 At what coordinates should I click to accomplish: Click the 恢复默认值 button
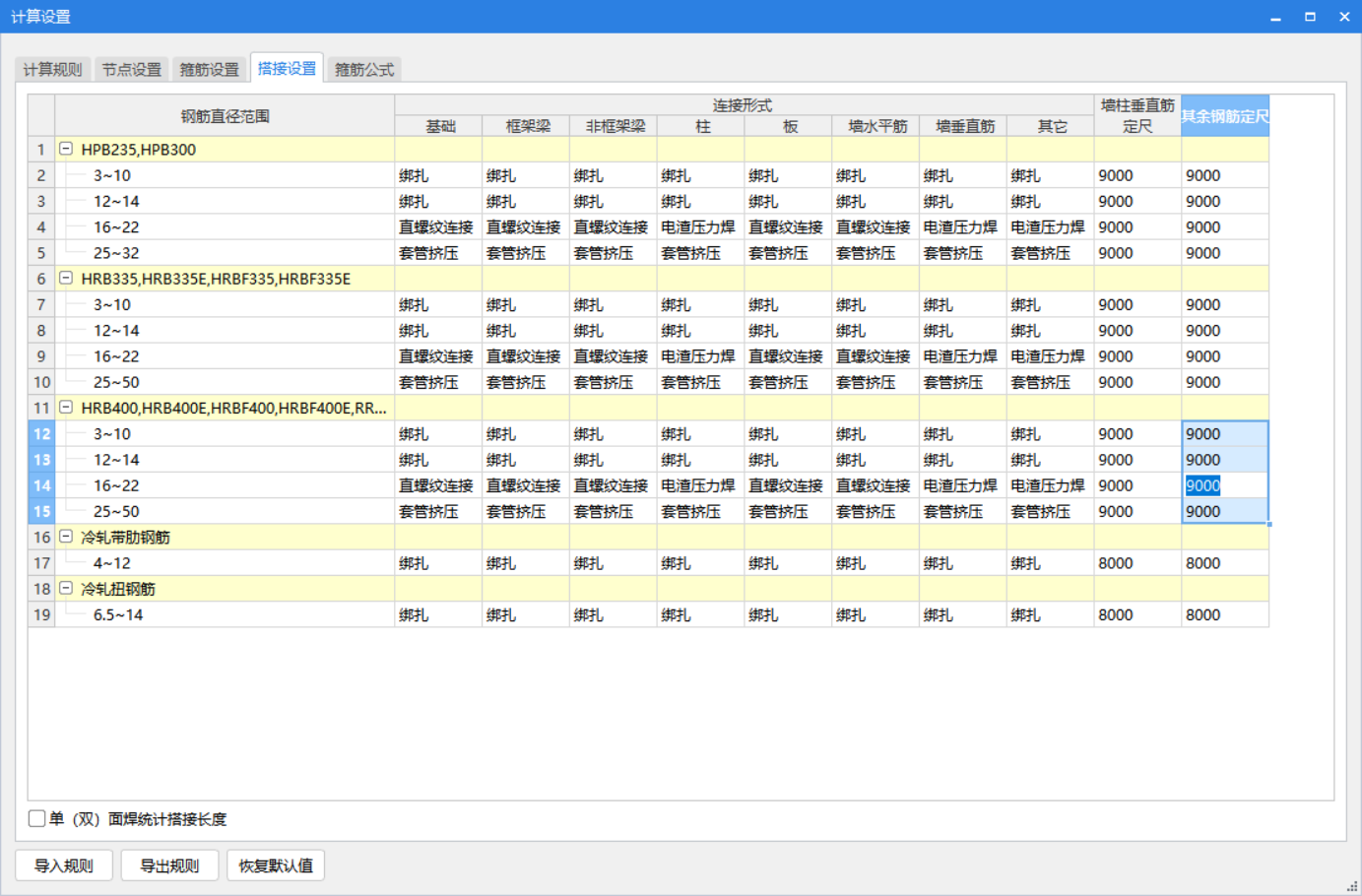276,865
